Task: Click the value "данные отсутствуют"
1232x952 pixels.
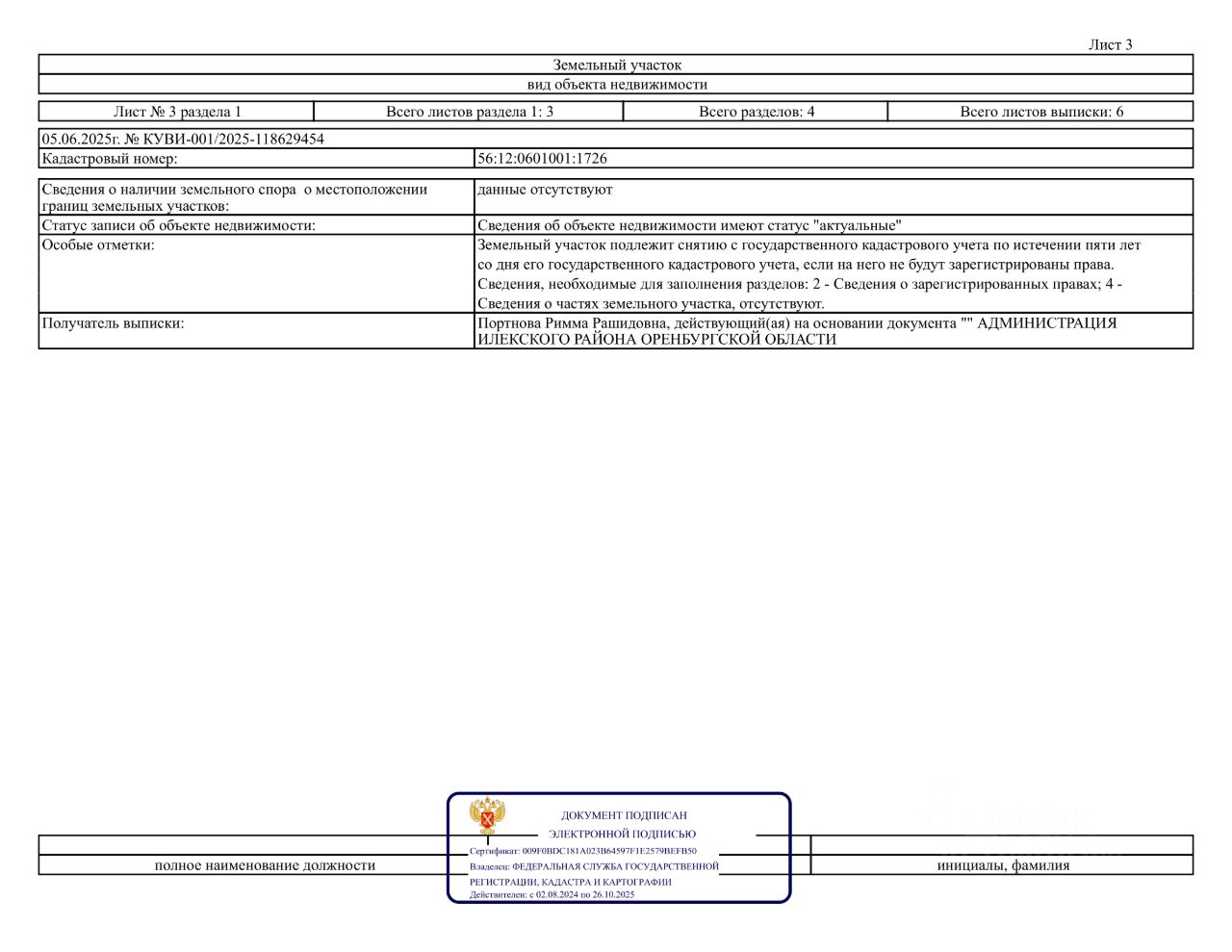Action: (x=545, y=190)
